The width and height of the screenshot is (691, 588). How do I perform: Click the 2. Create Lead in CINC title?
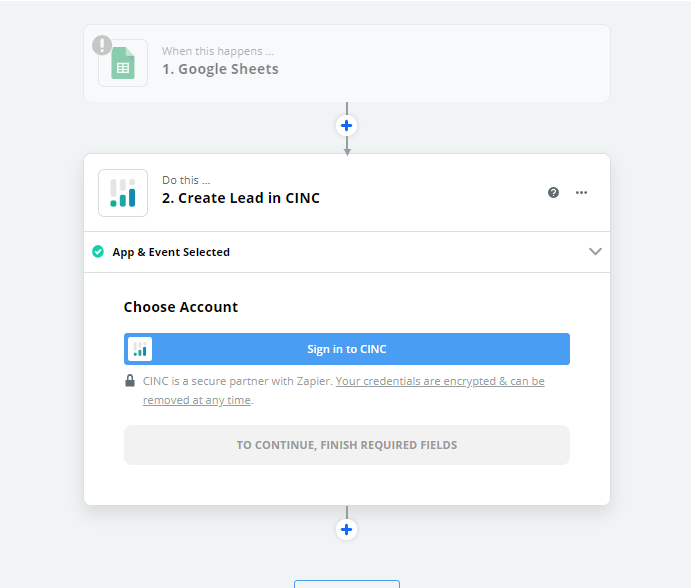click(x=241, y=198)
